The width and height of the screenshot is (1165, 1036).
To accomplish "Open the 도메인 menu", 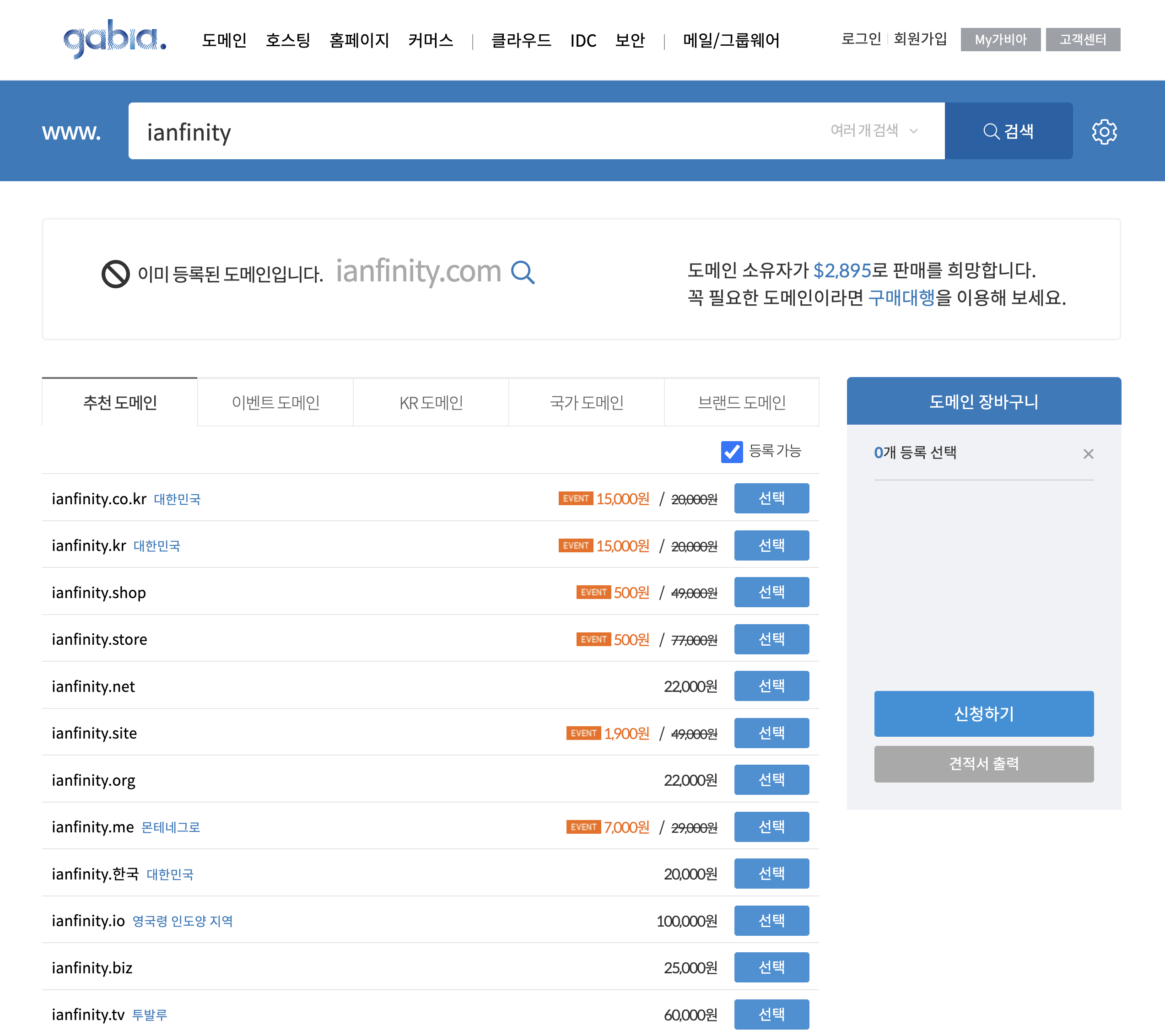I will [x=224, y=40].
